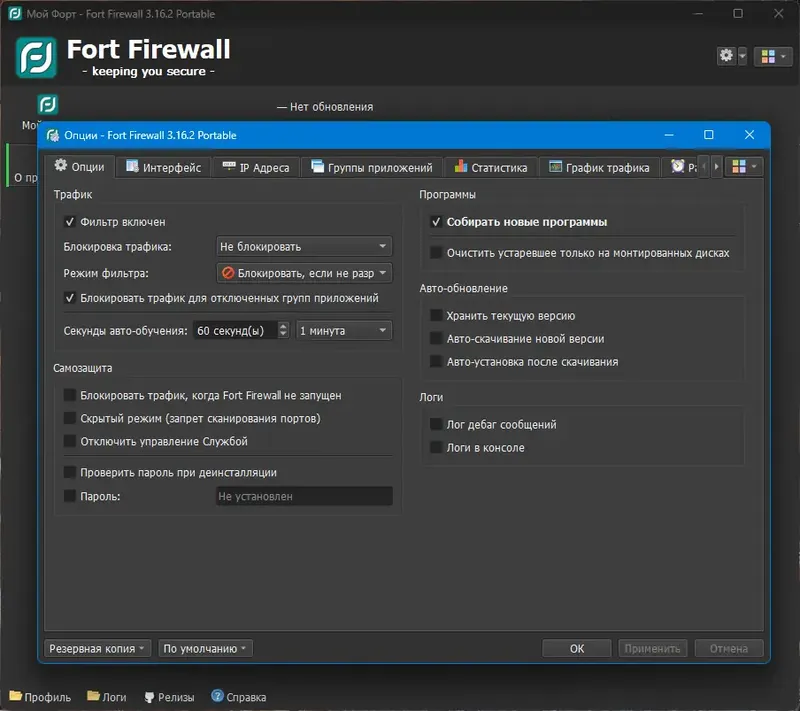This screenshot has width=800, height=711.
Task: Switch to Статистика tab
Action: (491, 167)
